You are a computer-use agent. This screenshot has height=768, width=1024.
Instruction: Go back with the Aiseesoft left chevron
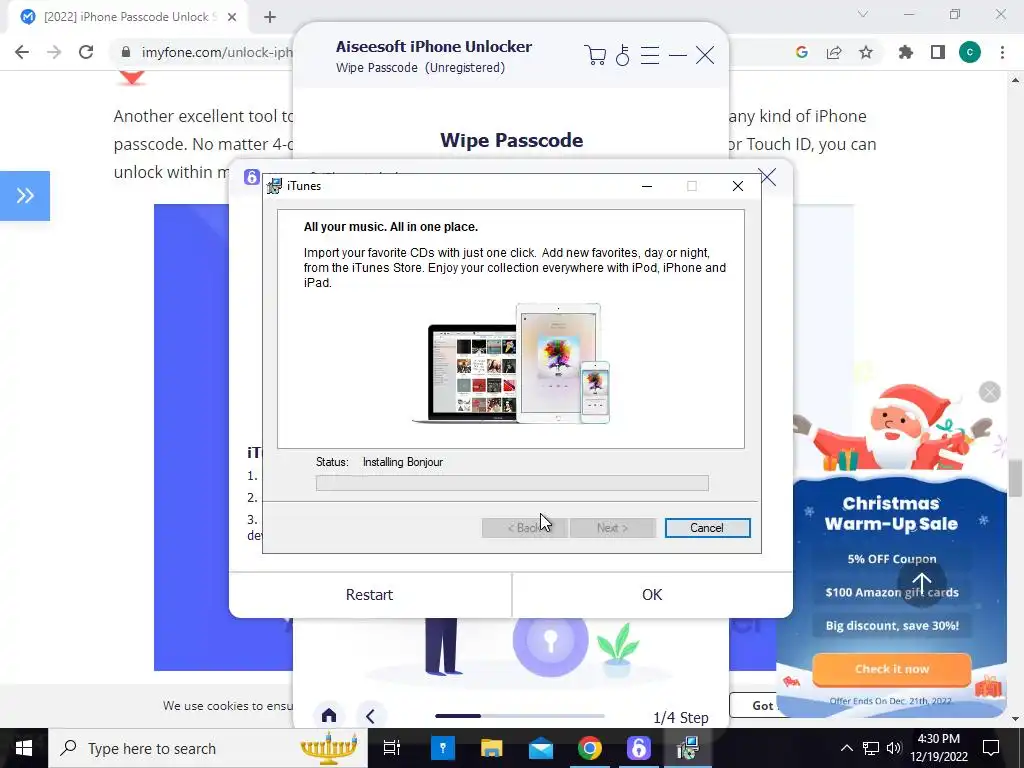pyautogui.click(x=370, y=716)
